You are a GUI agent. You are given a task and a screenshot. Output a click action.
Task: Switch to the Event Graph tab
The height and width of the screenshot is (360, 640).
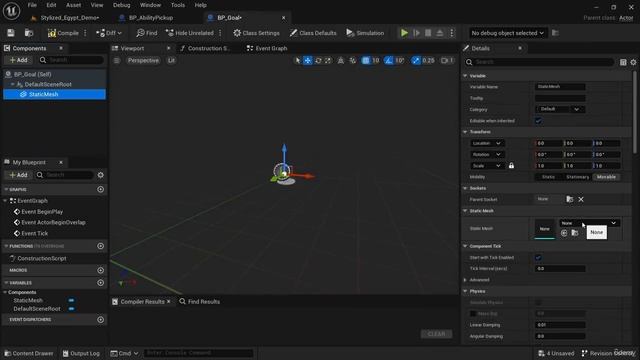[267, 48]
